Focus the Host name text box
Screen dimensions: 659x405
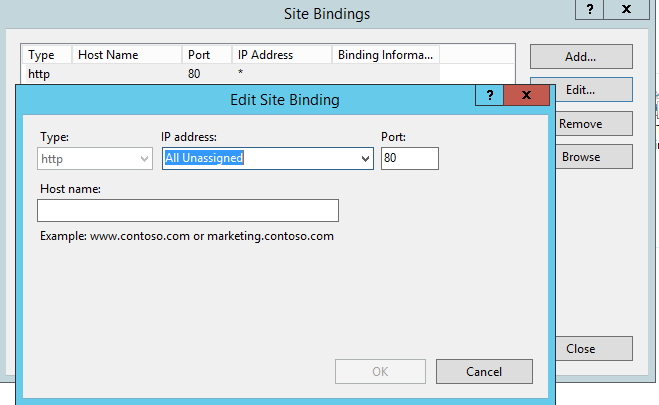point(187,210)
